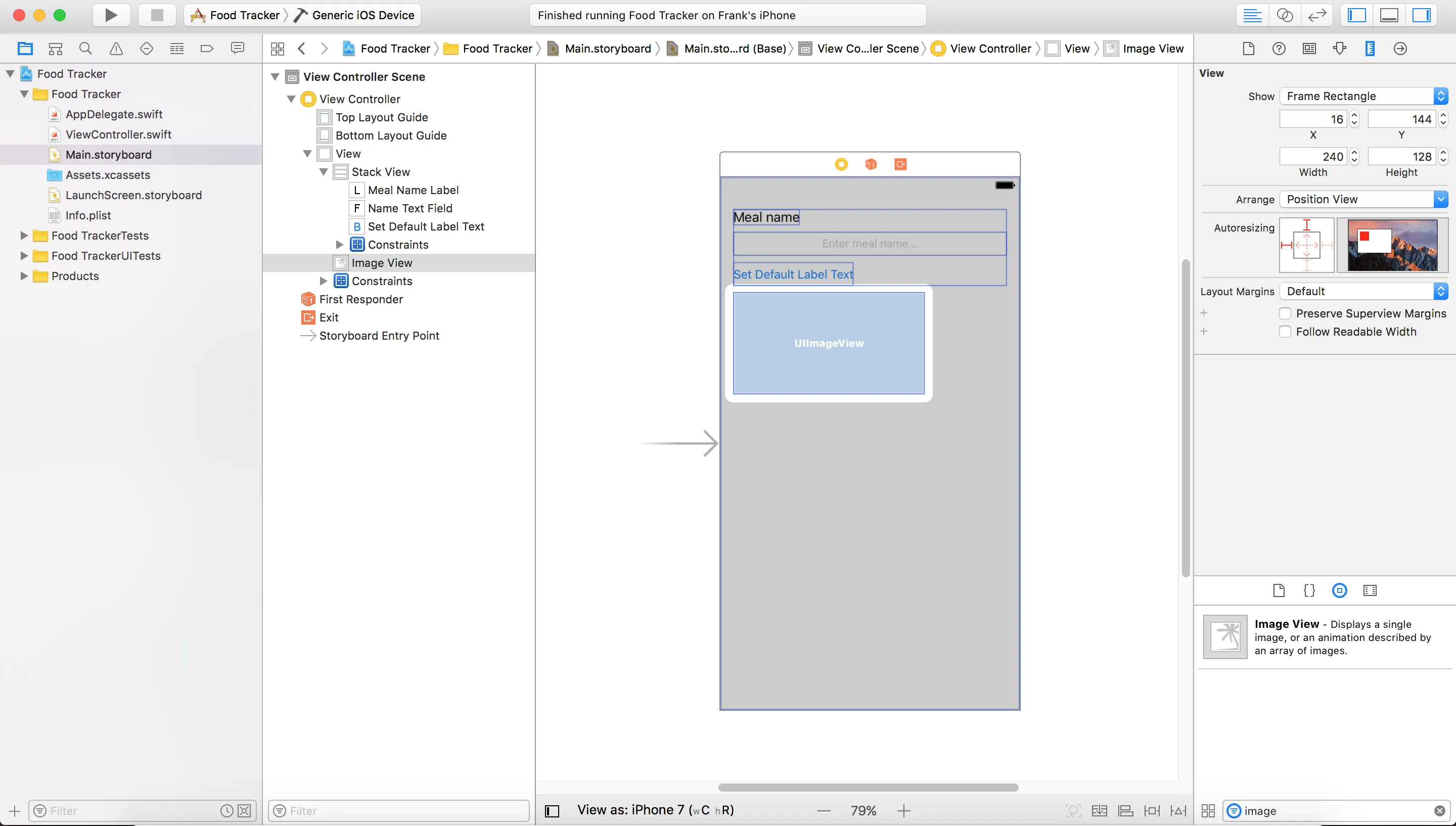Open the Issue navigator warning icon

(116, 49)
